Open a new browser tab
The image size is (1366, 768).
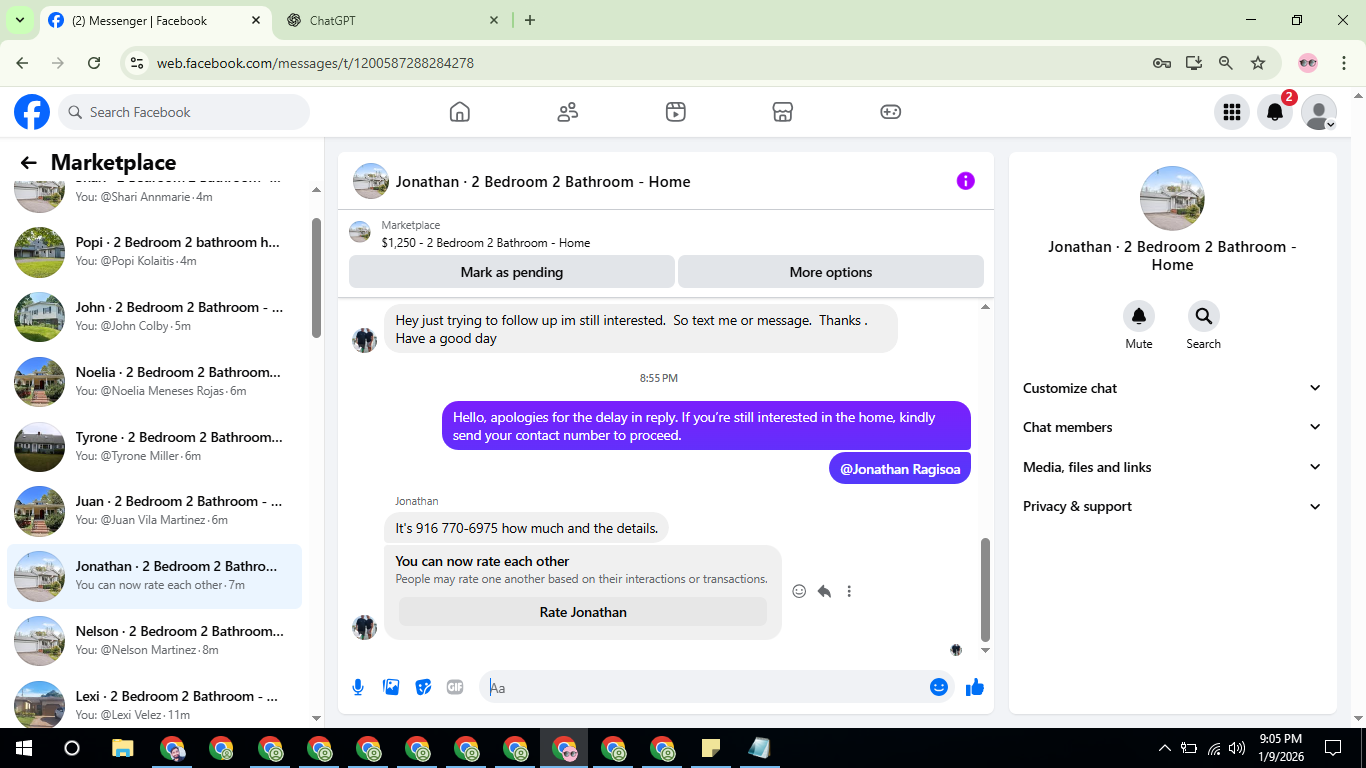click(530, 20)
